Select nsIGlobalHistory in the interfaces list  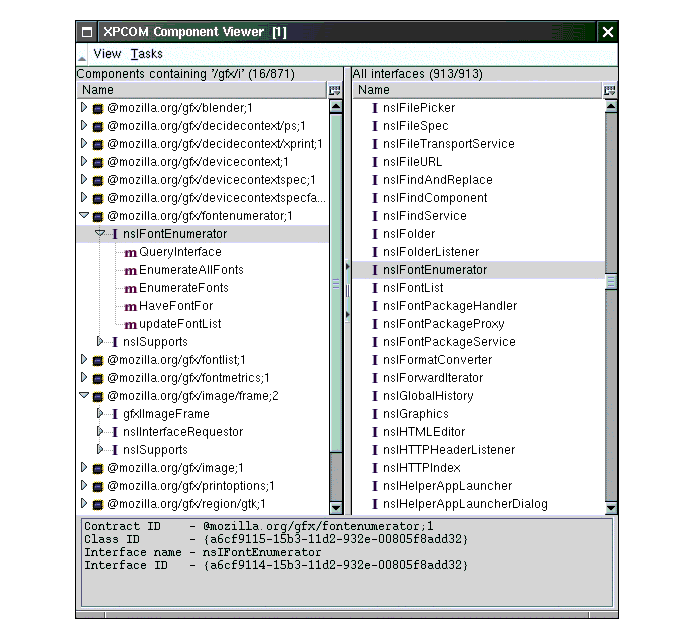tap(428, 396)
